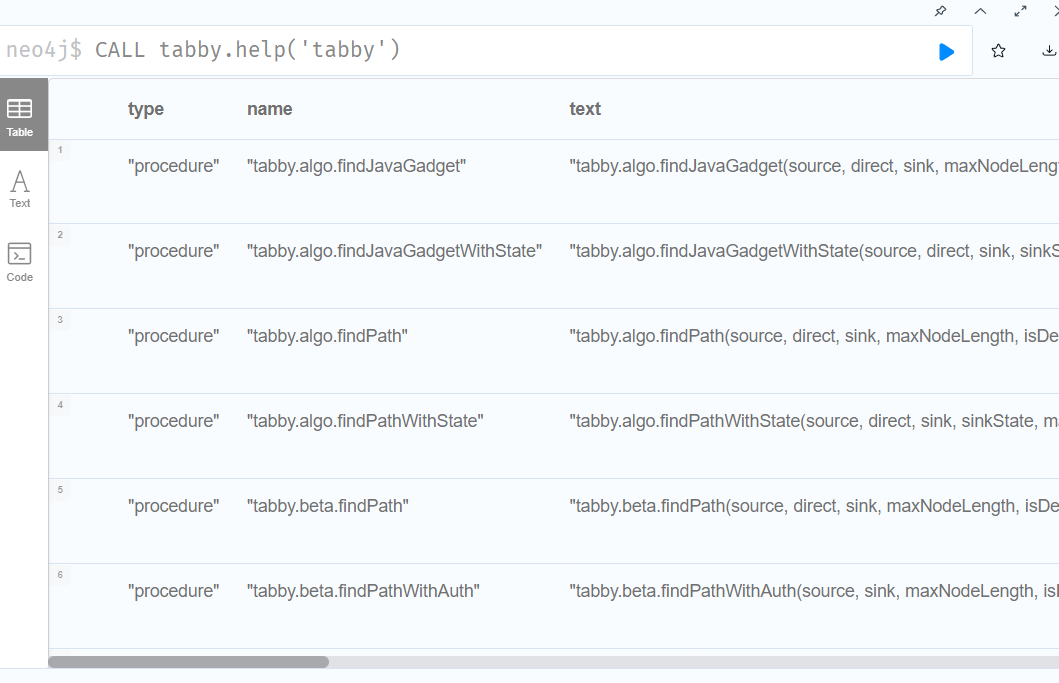1059x683 pixels.
Task: Click the 'name' column header
Action: pos(269,109)
